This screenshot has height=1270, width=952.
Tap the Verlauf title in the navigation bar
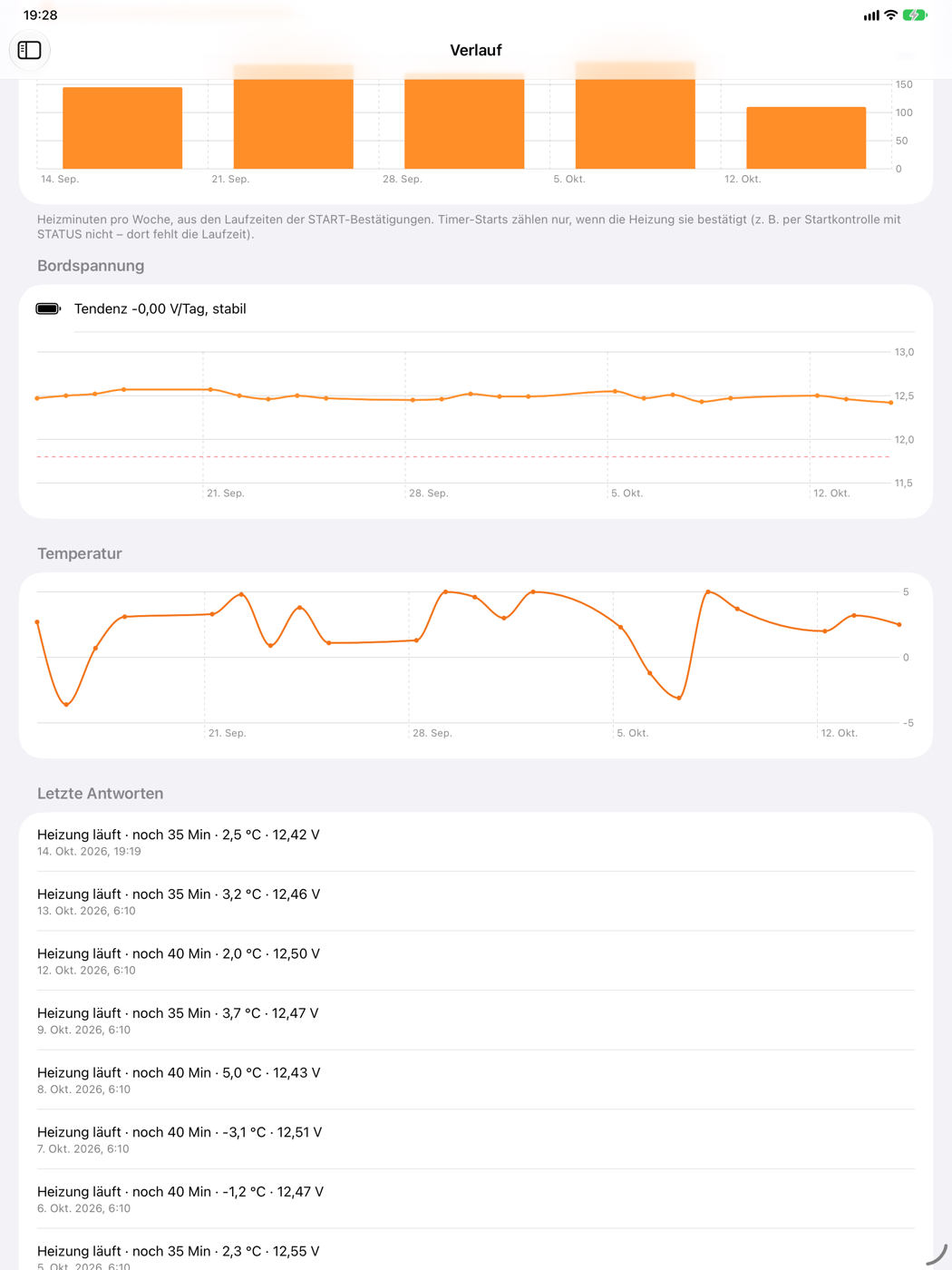(x=476, y=50)
